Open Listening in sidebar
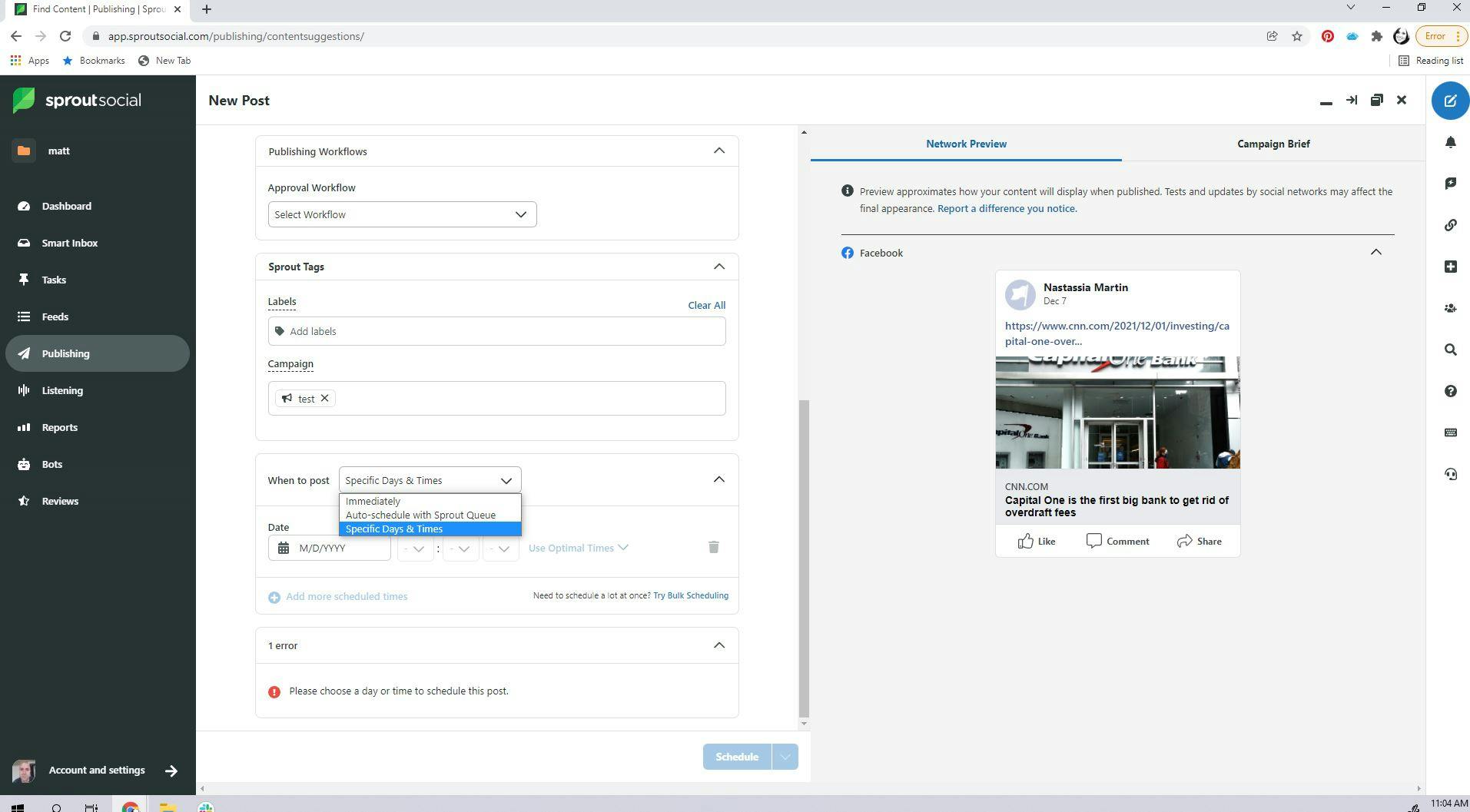This screenshot has height=812, width=1470. (98, 390)
